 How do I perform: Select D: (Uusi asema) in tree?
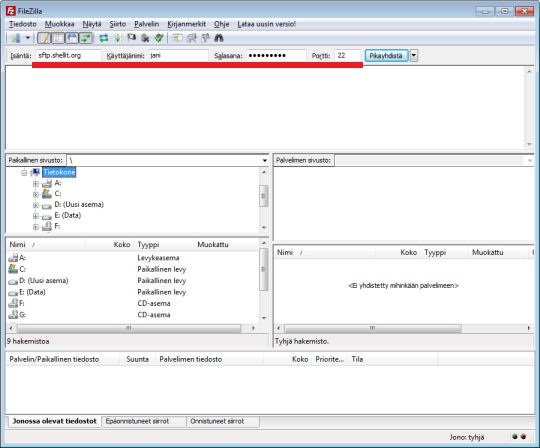pyautogui.click(x=79, y=205)
